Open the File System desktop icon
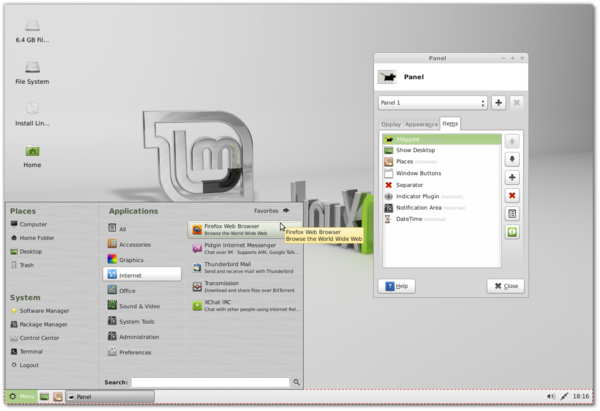This screenshot has height=411, width=600. pos(32,73)
